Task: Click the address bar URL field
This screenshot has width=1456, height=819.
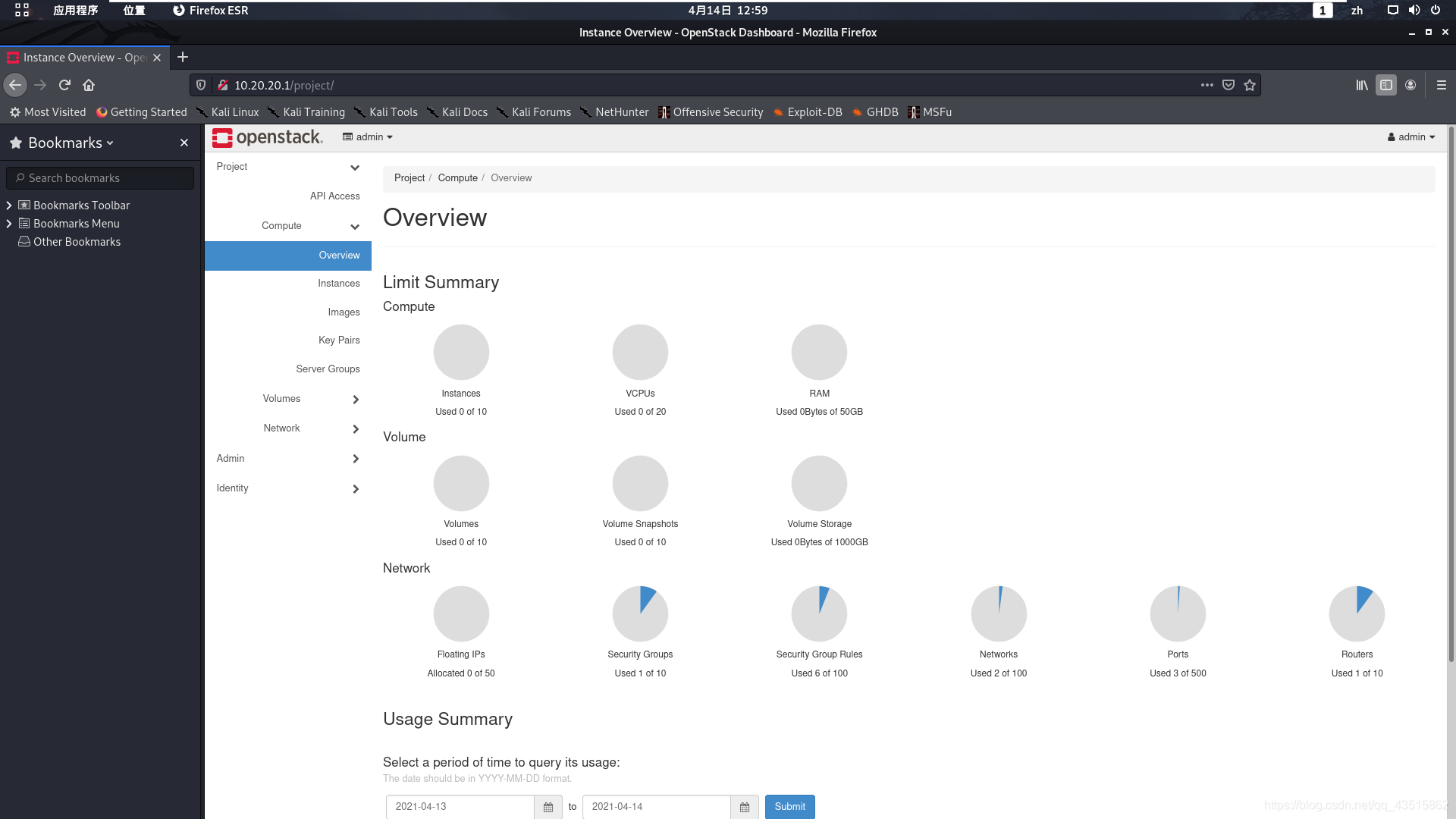Action: click(713, 85)
